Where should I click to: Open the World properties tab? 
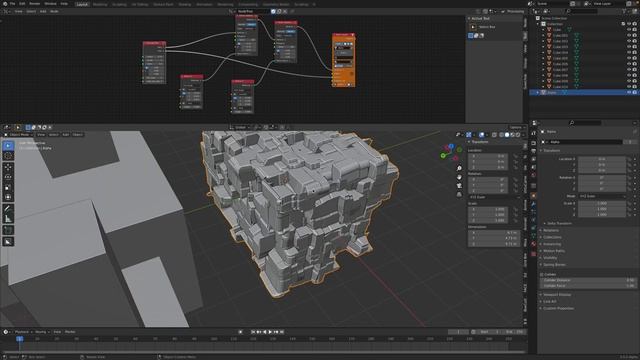pyautogui.click(x=533, y=176)
